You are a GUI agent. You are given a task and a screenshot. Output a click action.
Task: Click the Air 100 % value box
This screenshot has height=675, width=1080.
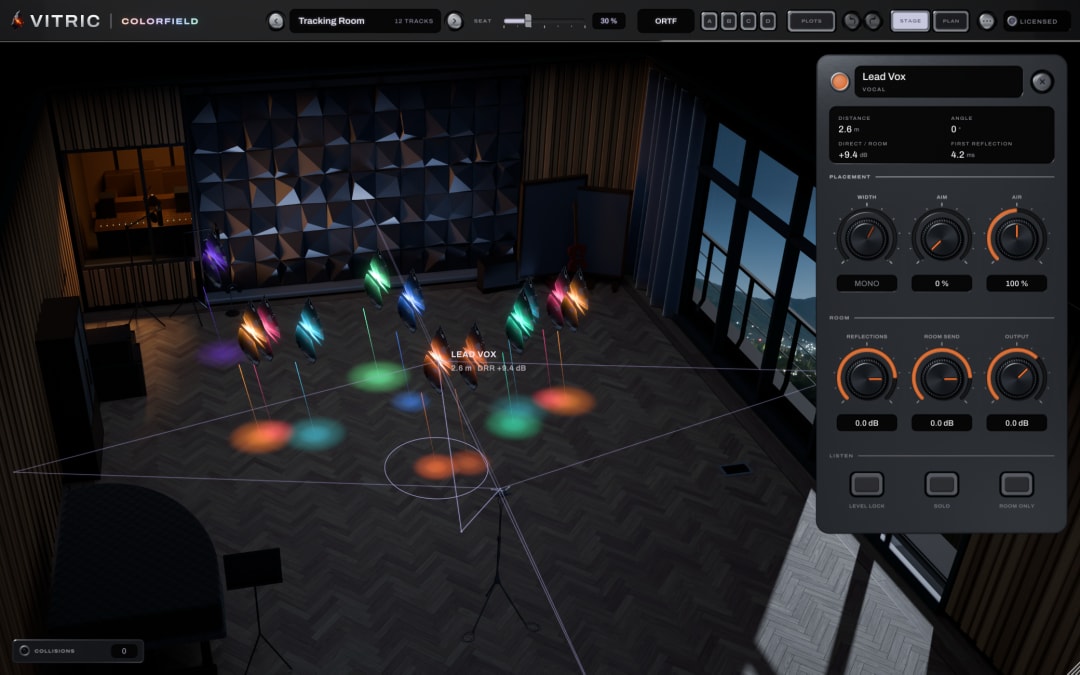click(x=1017, y=283)
